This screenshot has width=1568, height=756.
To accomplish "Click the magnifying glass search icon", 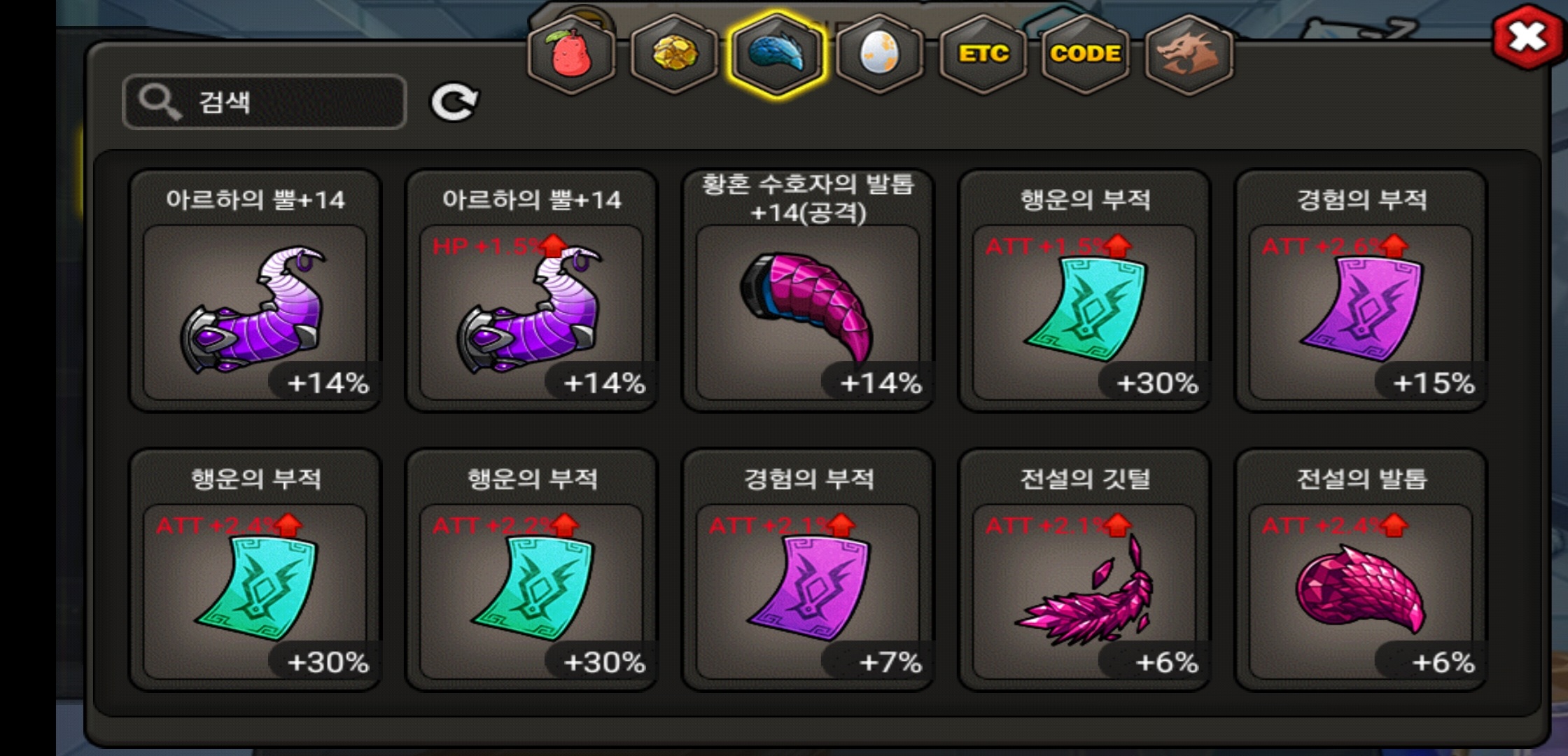I will 160,102.
